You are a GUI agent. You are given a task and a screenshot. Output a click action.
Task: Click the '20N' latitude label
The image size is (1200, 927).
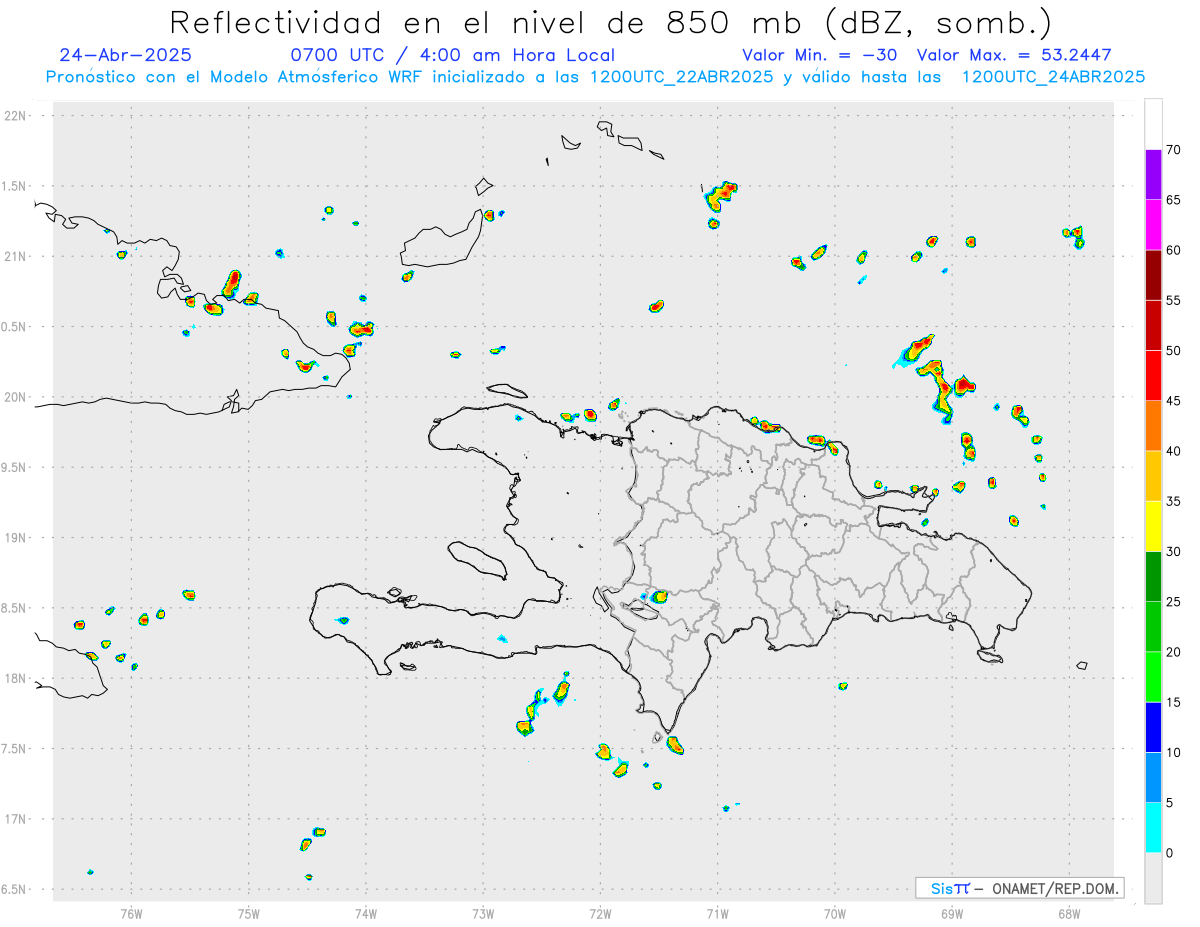pos(17,397)
